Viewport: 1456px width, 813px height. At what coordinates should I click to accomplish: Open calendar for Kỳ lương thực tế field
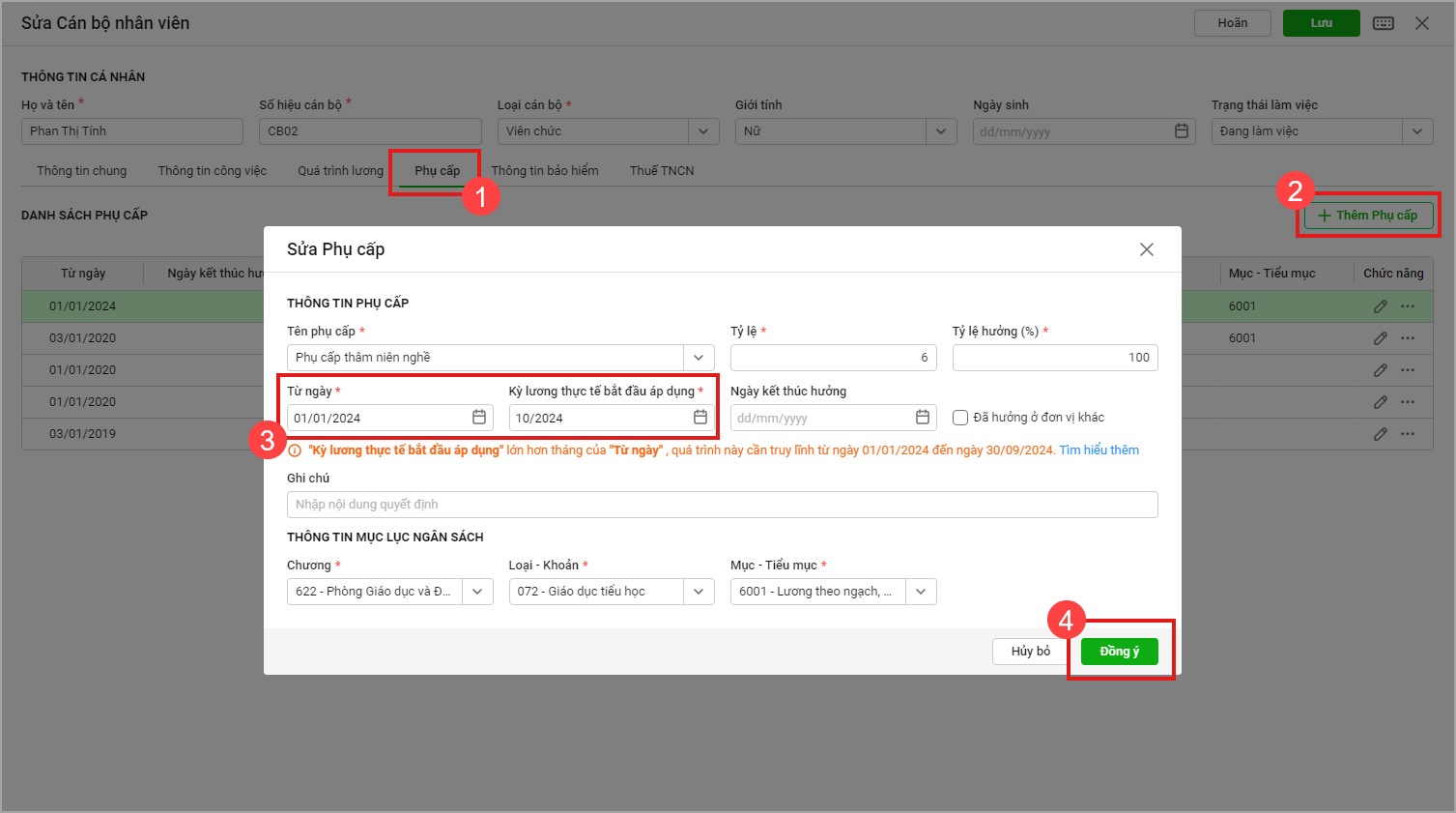[700, 418]
